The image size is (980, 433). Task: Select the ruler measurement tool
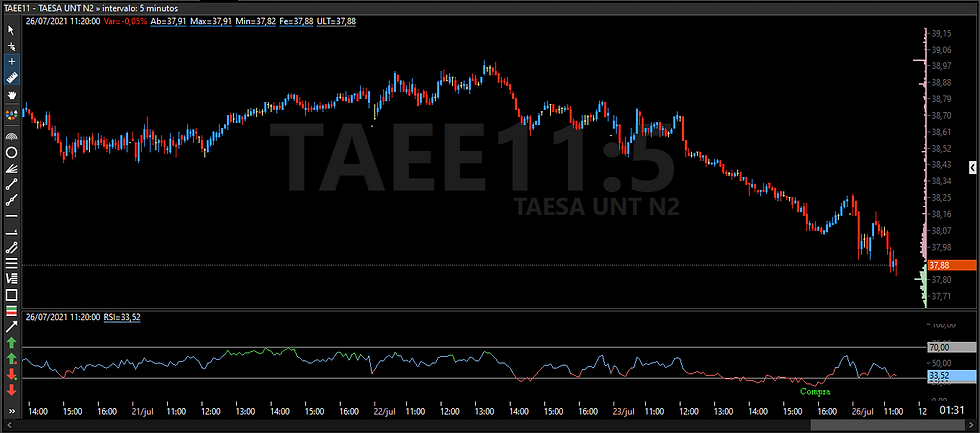[x=11, y=77]
